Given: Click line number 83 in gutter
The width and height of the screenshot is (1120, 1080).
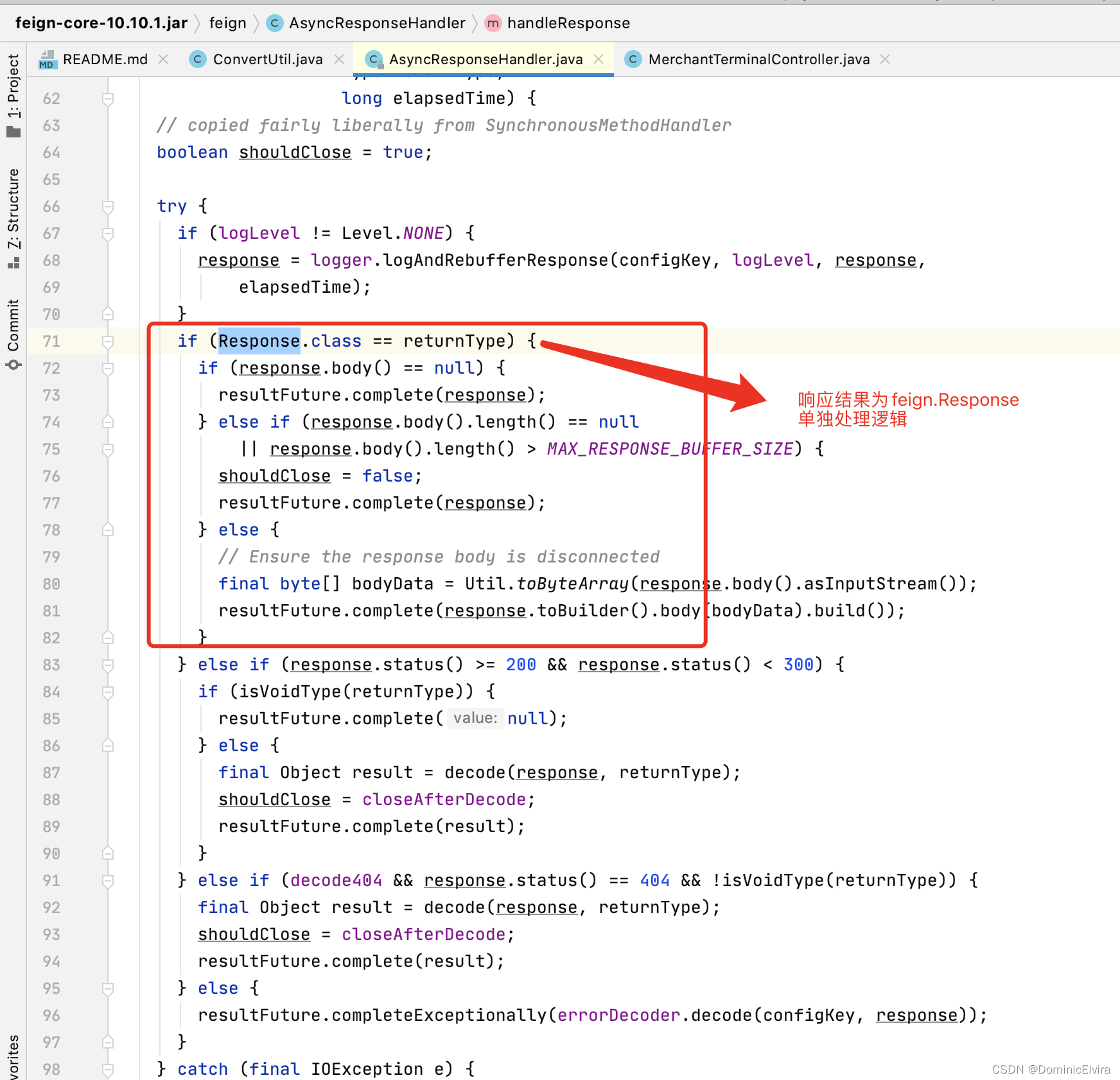Looking at the screenshot, I should pos(51,665).
